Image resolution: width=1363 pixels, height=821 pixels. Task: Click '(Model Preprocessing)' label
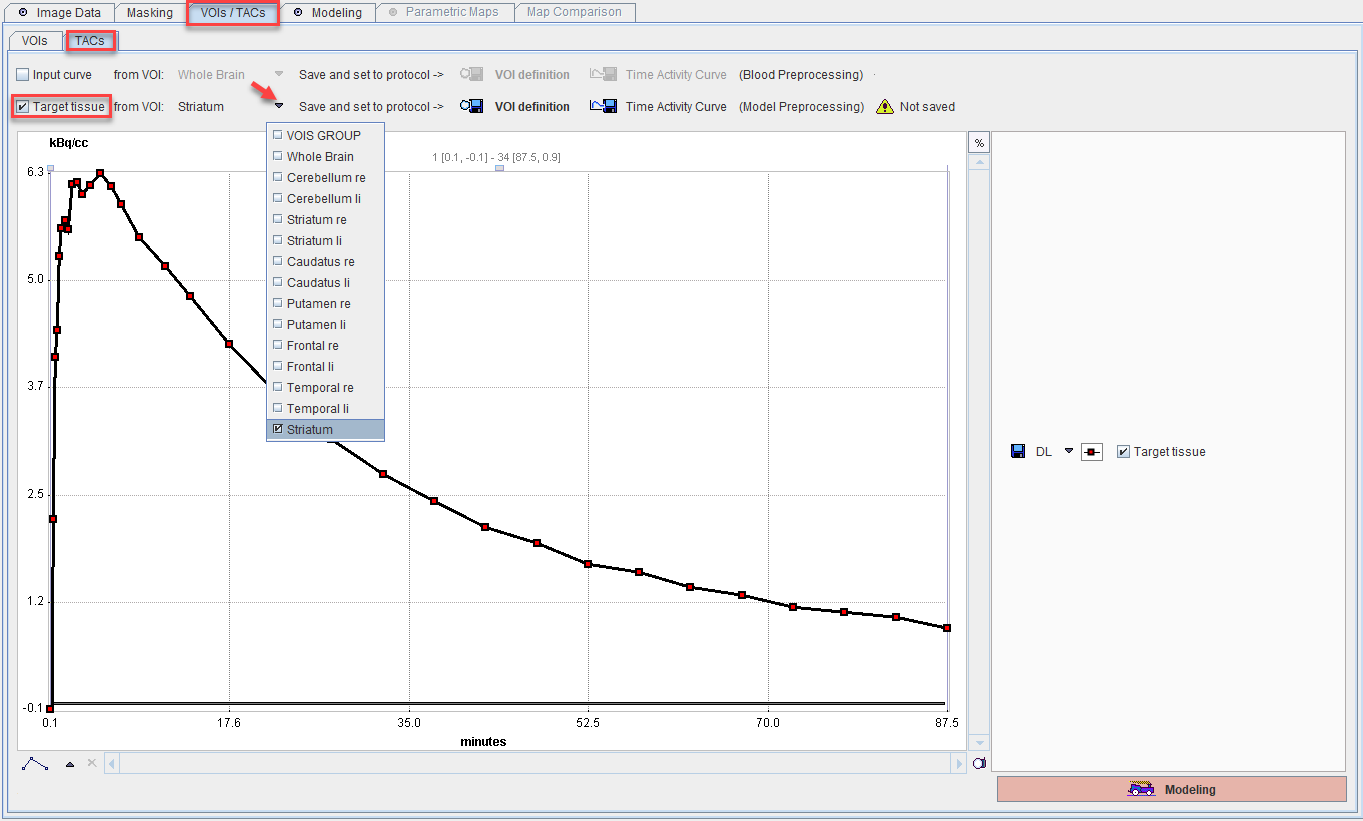(x=801, y=107)
